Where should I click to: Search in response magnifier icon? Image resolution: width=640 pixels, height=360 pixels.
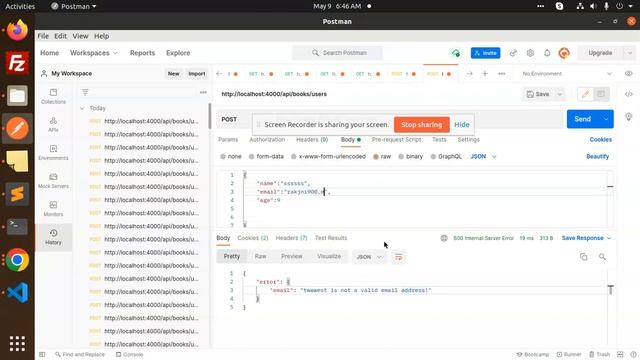click(x=602, y=257)
